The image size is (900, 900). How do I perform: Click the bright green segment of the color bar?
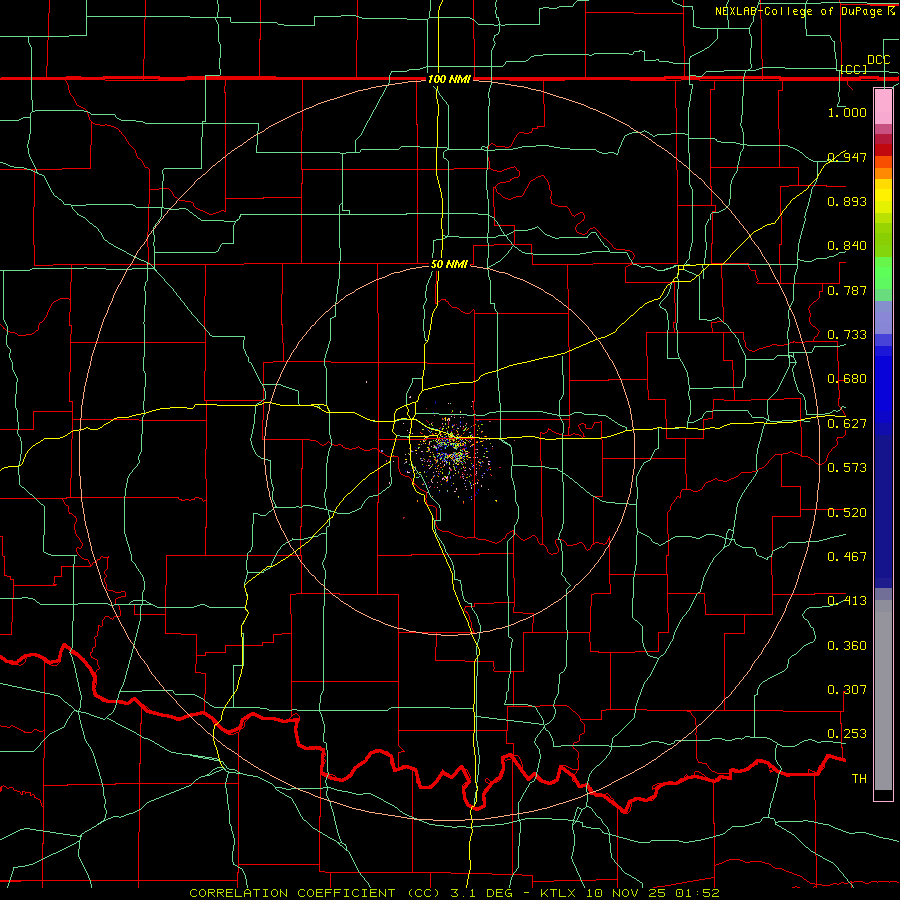pos(883,273)
